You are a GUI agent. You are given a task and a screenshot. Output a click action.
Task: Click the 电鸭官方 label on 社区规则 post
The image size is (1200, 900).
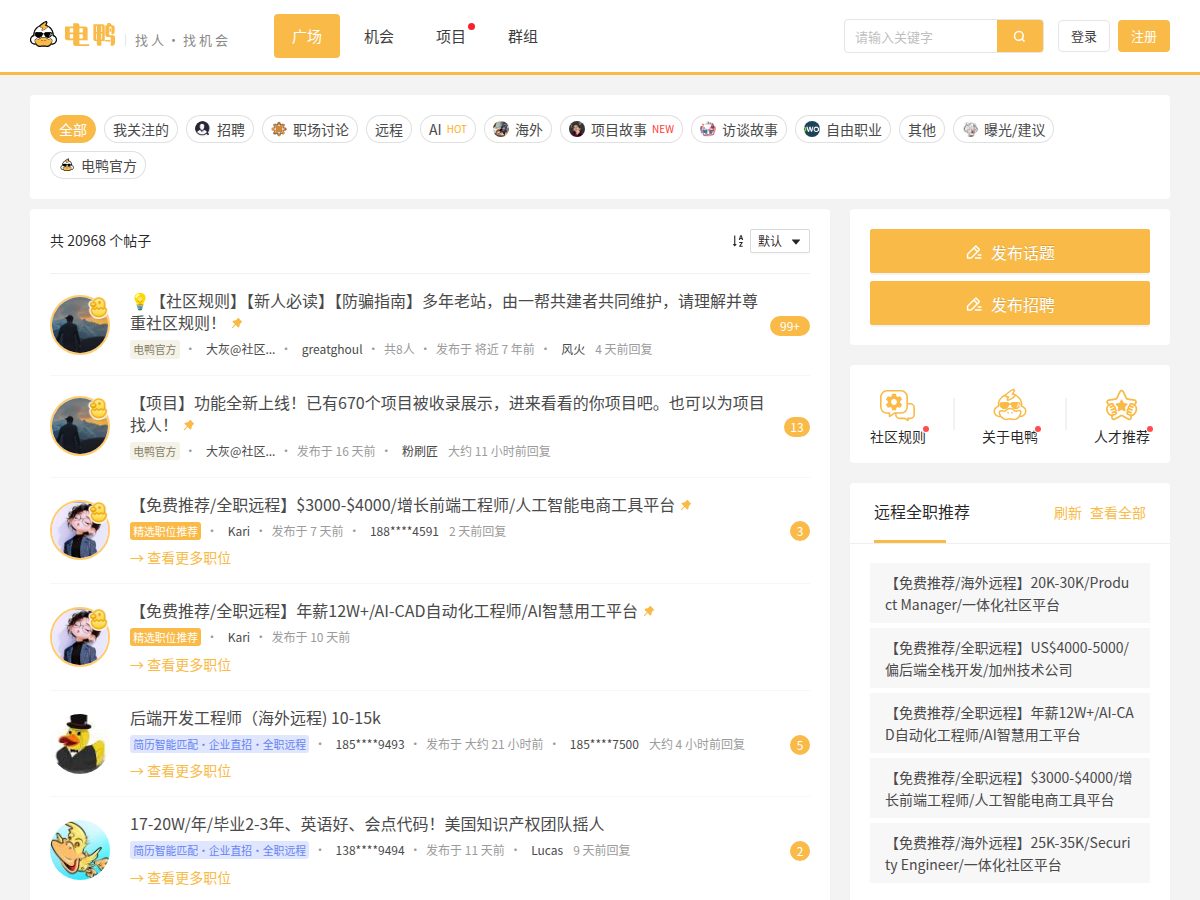155,349
